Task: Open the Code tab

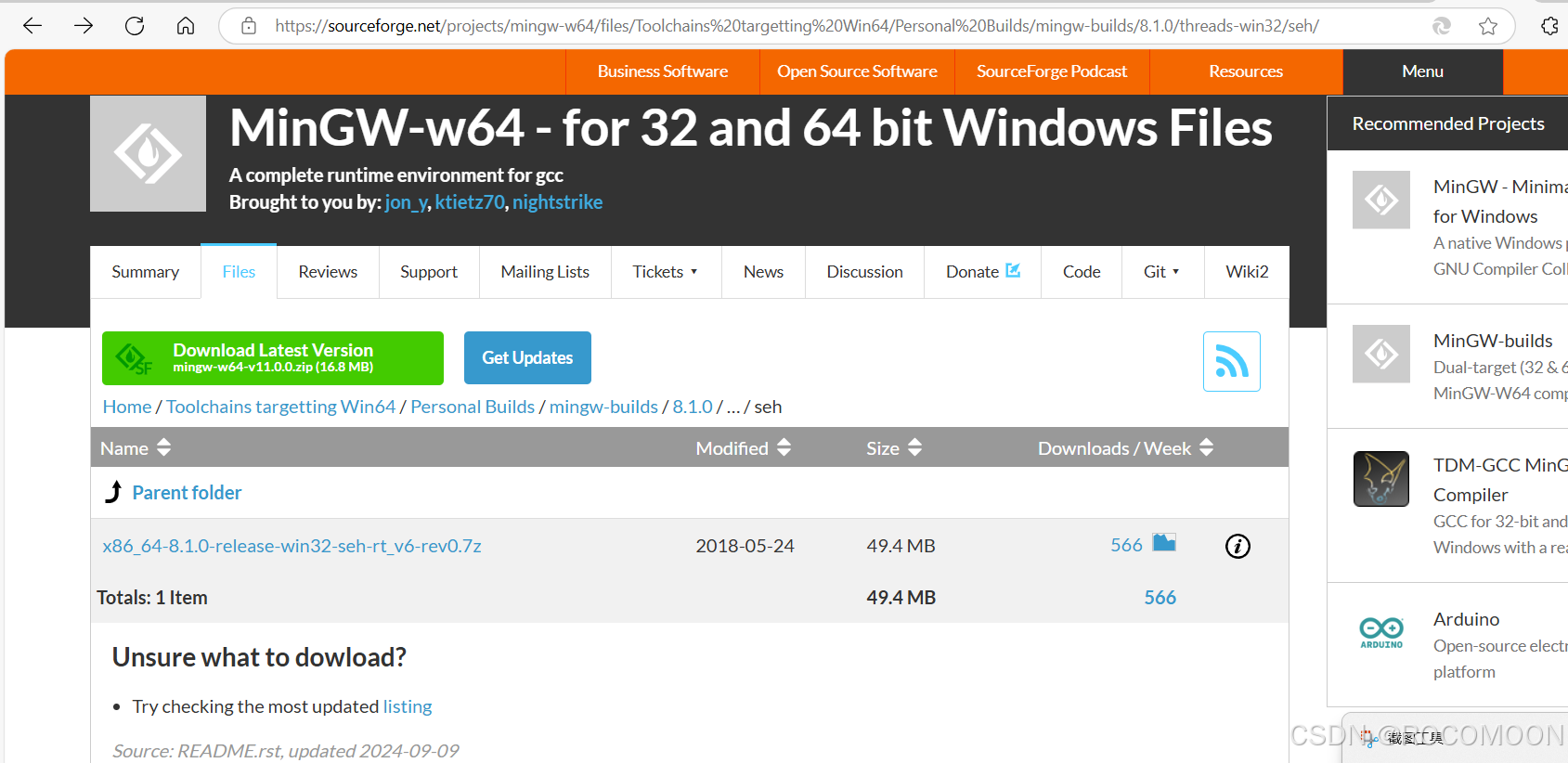Action: [x=1082, y=272]
